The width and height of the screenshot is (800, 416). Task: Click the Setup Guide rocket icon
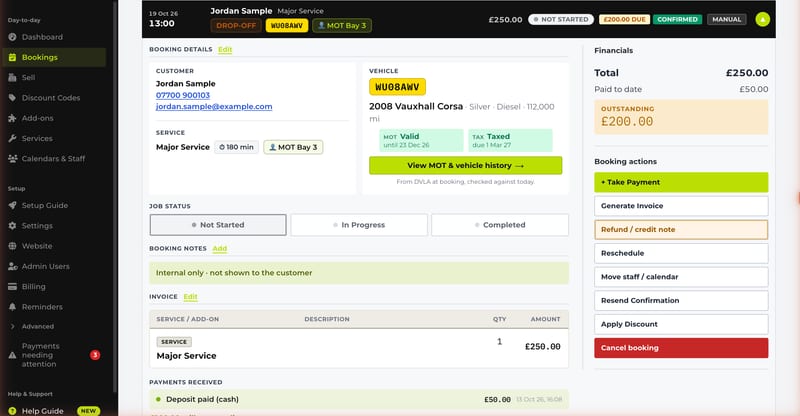[x=13, y=205]
